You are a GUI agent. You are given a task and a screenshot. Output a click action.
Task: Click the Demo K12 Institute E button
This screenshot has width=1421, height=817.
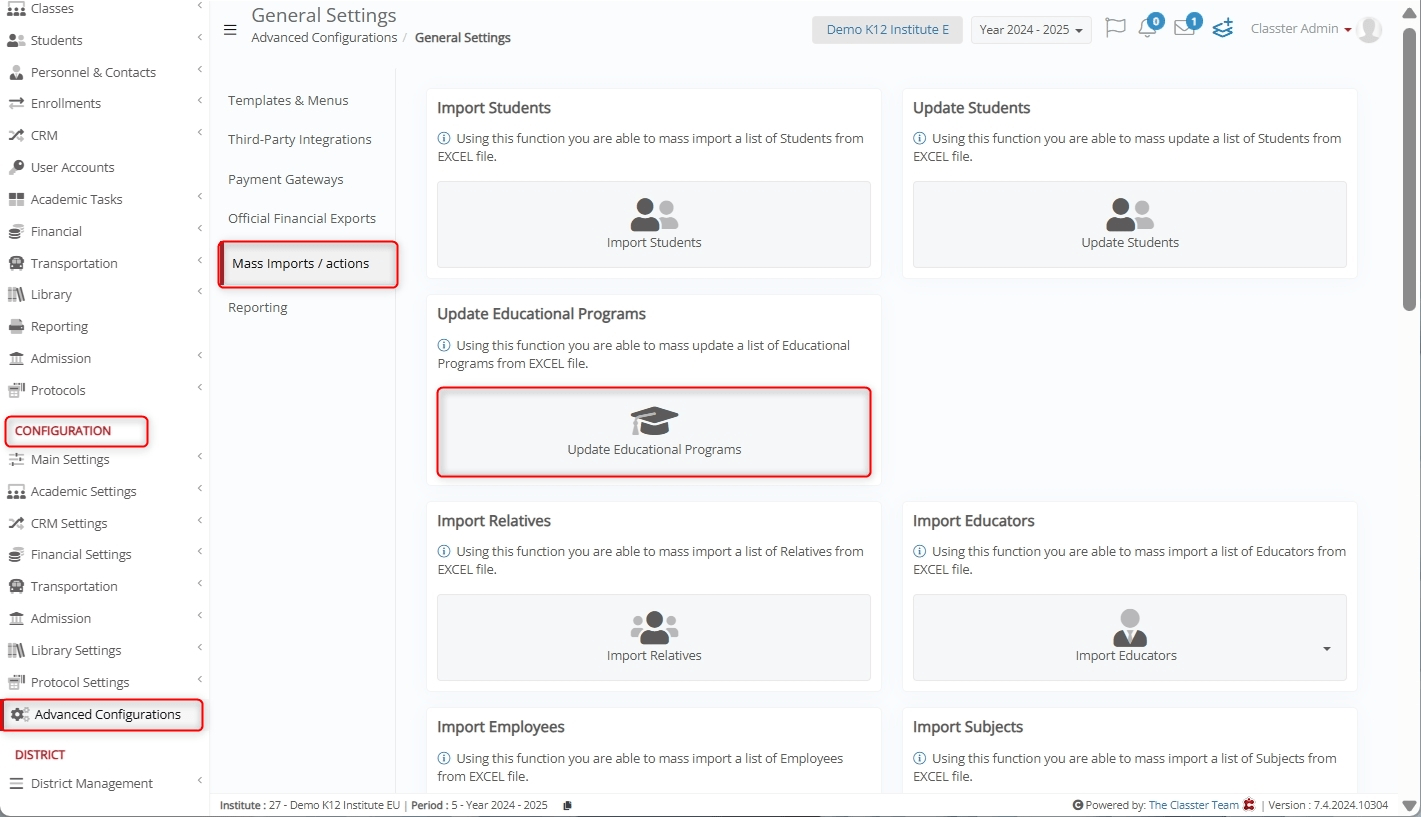tap(887, 30)
